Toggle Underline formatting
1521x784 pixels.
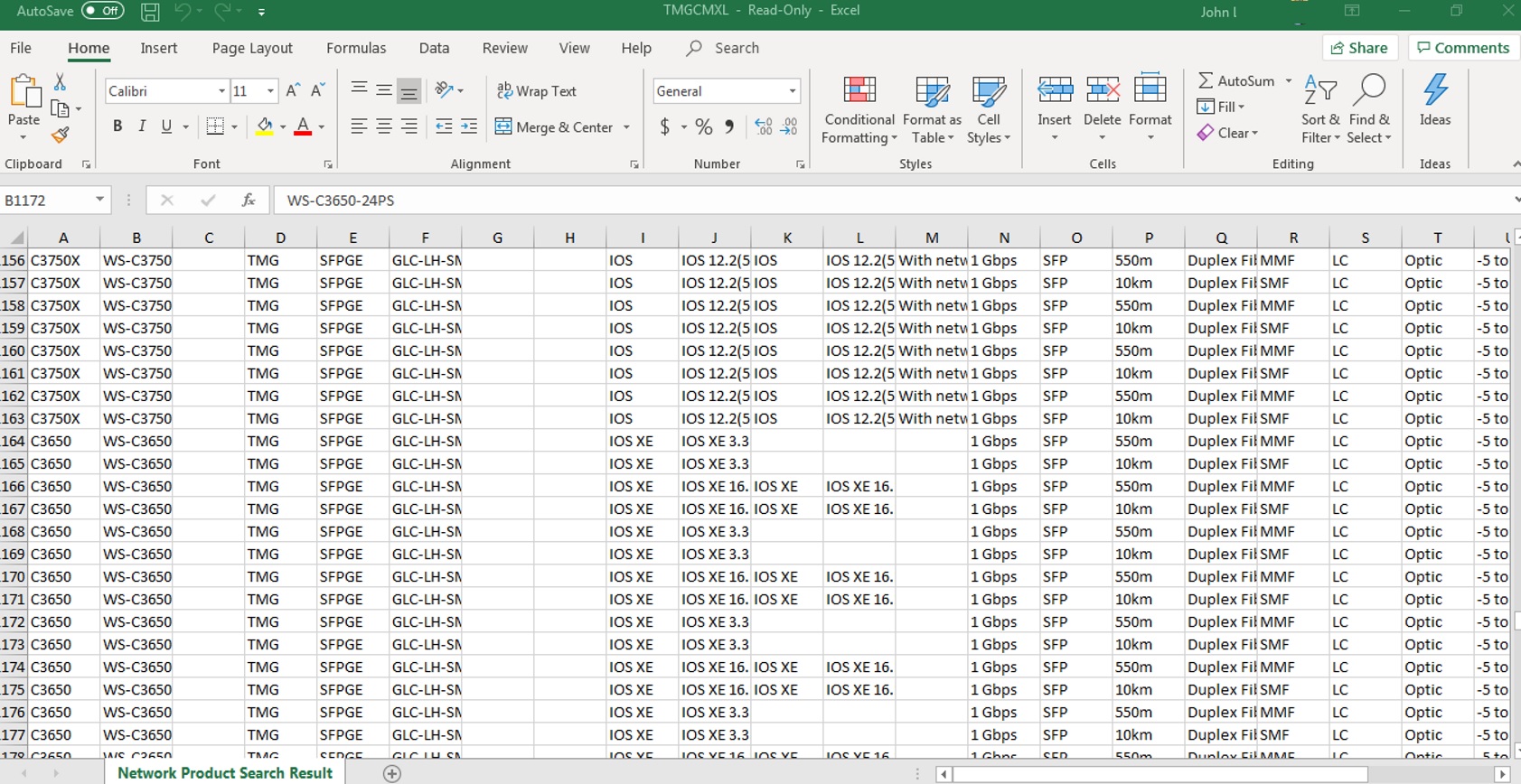166,126
